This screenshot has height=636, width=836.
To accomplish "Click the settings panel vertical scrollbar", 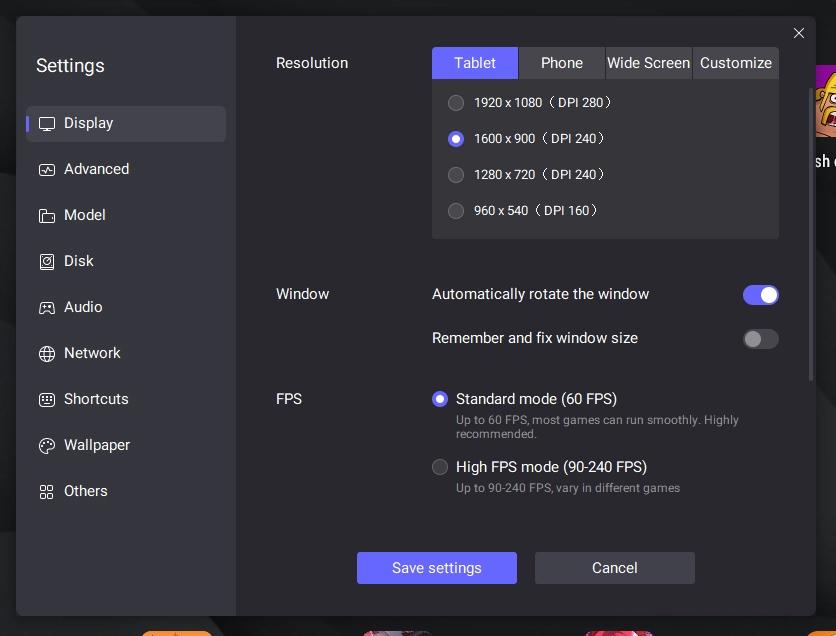I will coord(811,233).
